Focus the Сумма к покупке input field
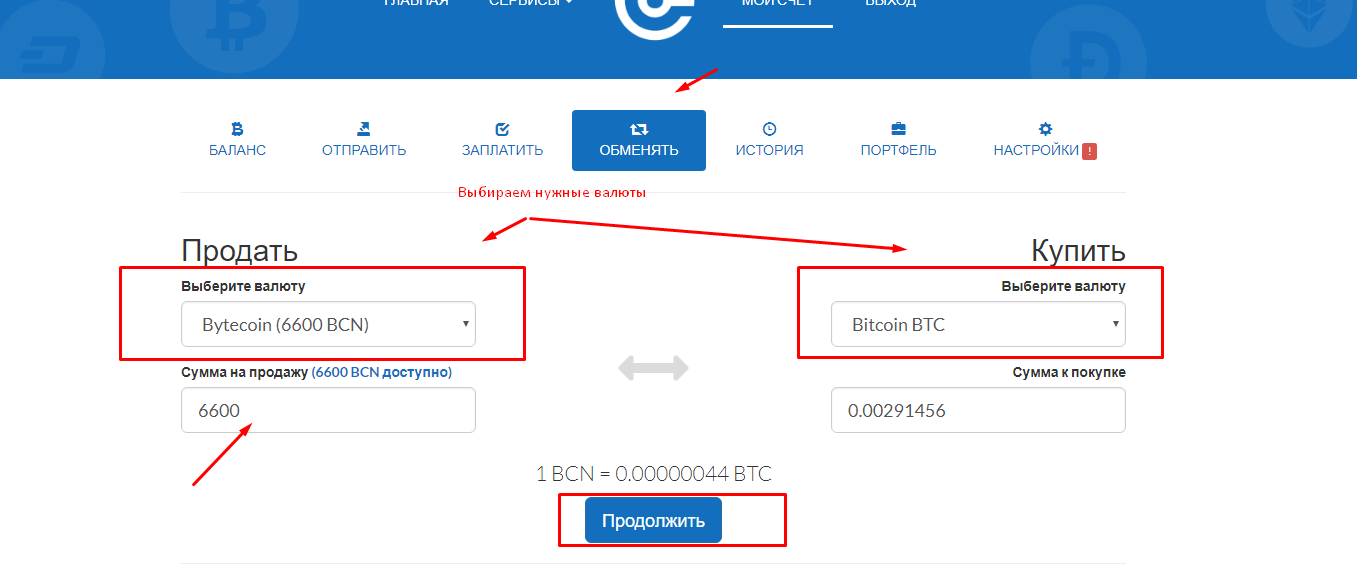The image size is (1357, 580). pyautogui.click(x=978, y=410)
